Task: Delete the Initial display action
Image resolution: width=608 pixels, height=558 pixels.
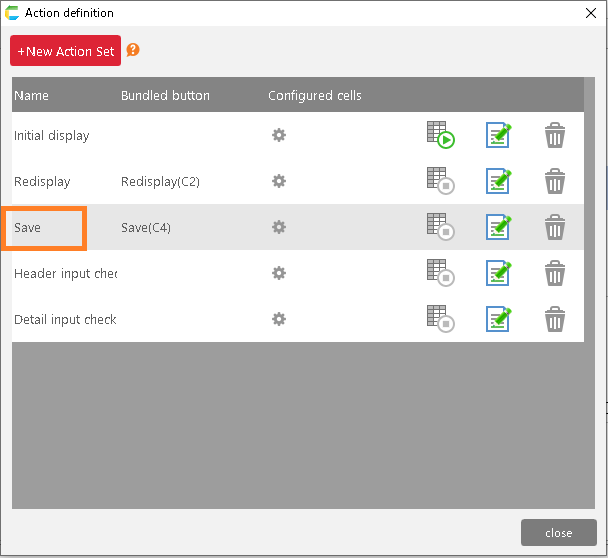Action: click(555, 135)
